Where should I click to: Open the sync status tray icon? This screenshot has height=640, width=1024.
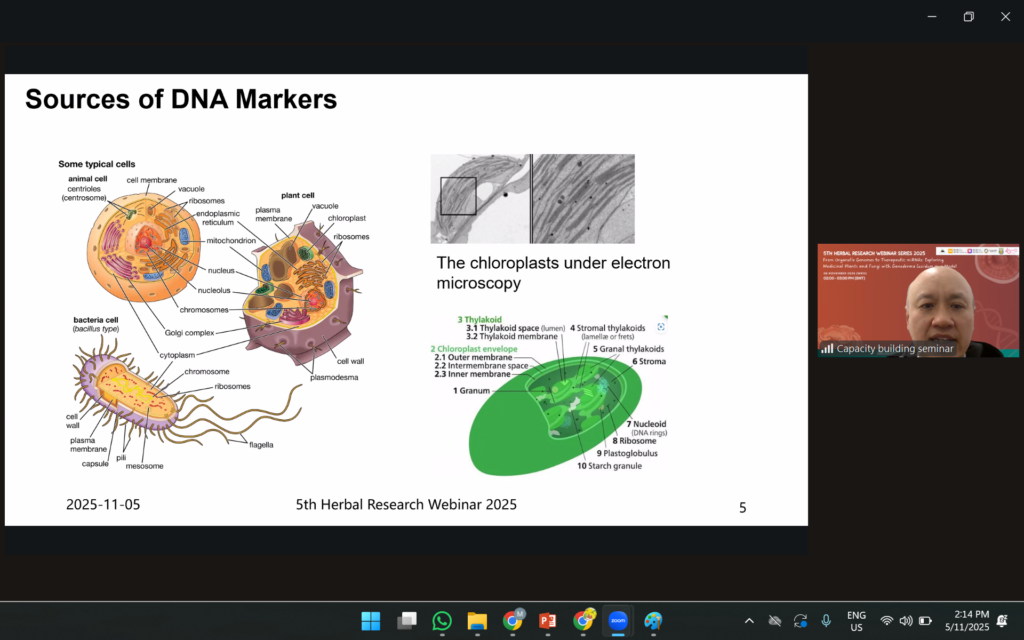tap(800, 621)
